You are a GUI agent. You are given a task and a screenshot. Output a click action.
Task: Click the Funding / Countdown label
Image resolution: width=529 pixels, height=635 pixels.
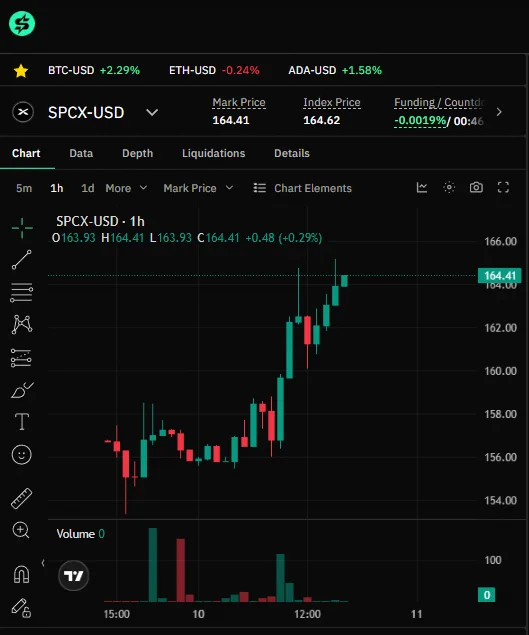pyautogui.click(x=439, y=102)
